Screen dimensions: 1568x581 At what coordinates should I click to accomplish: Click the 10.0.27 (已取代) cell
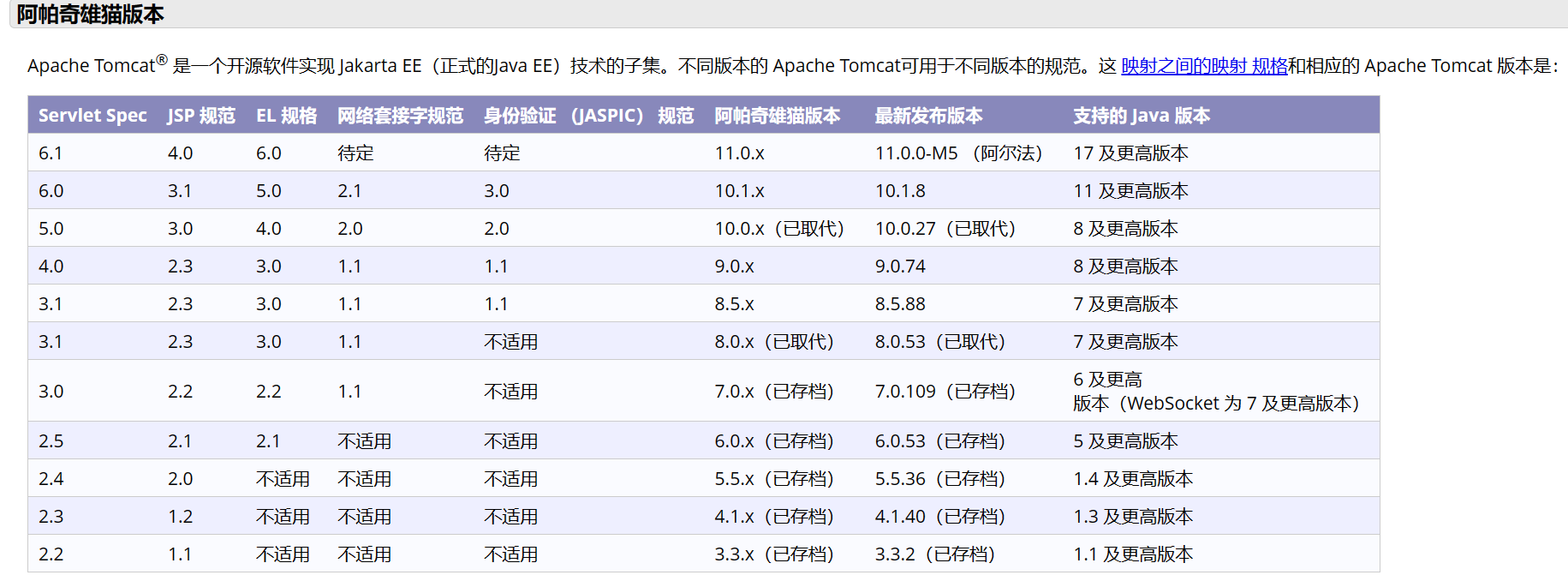(x=945, y=229)
